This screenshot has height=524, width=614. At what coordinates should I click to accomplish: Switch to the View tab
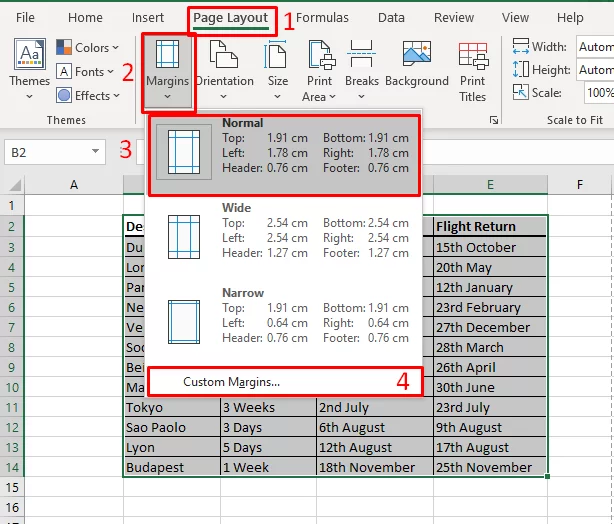tap(515, 18)
